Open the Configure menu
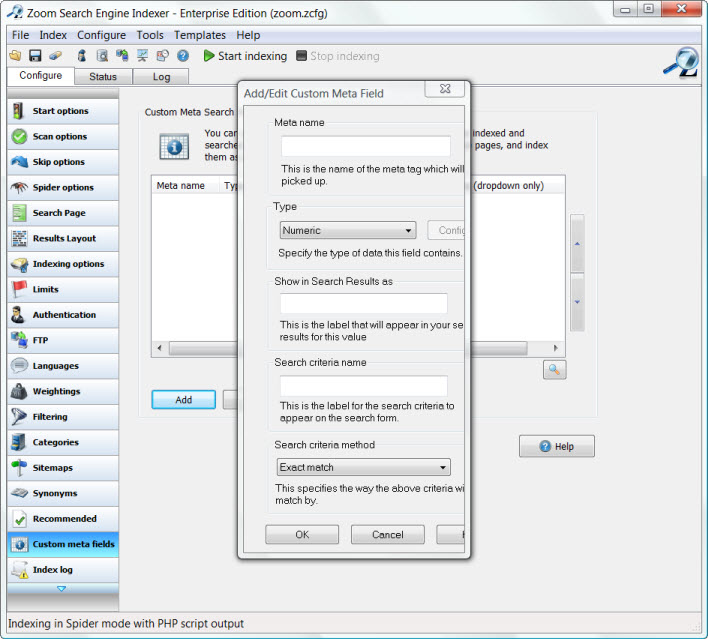Viewport: 708px width, 639px height. (x=101, y=35)
